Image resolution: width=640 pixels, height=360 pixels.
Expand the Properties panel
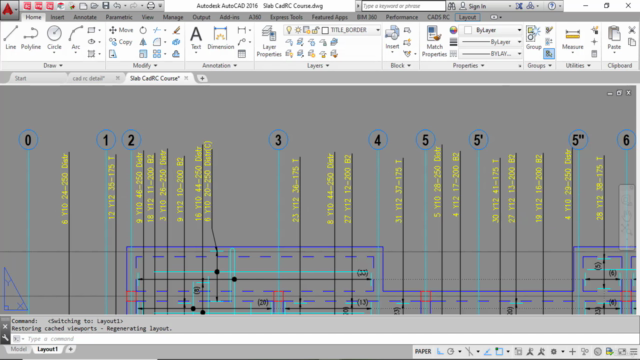point(468,65)
